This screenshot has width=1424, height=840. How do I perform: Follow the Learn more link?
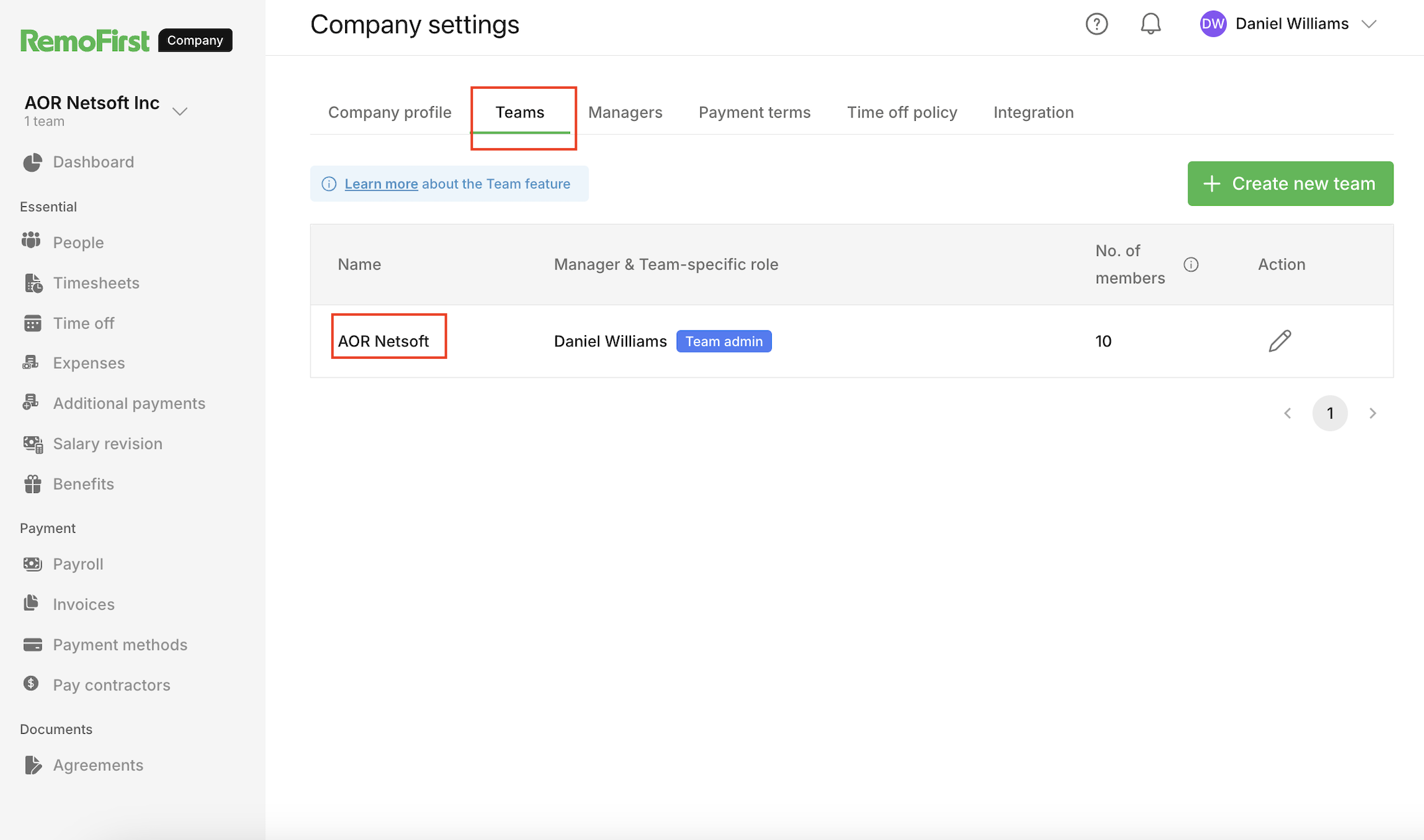(x=381, y=184)
